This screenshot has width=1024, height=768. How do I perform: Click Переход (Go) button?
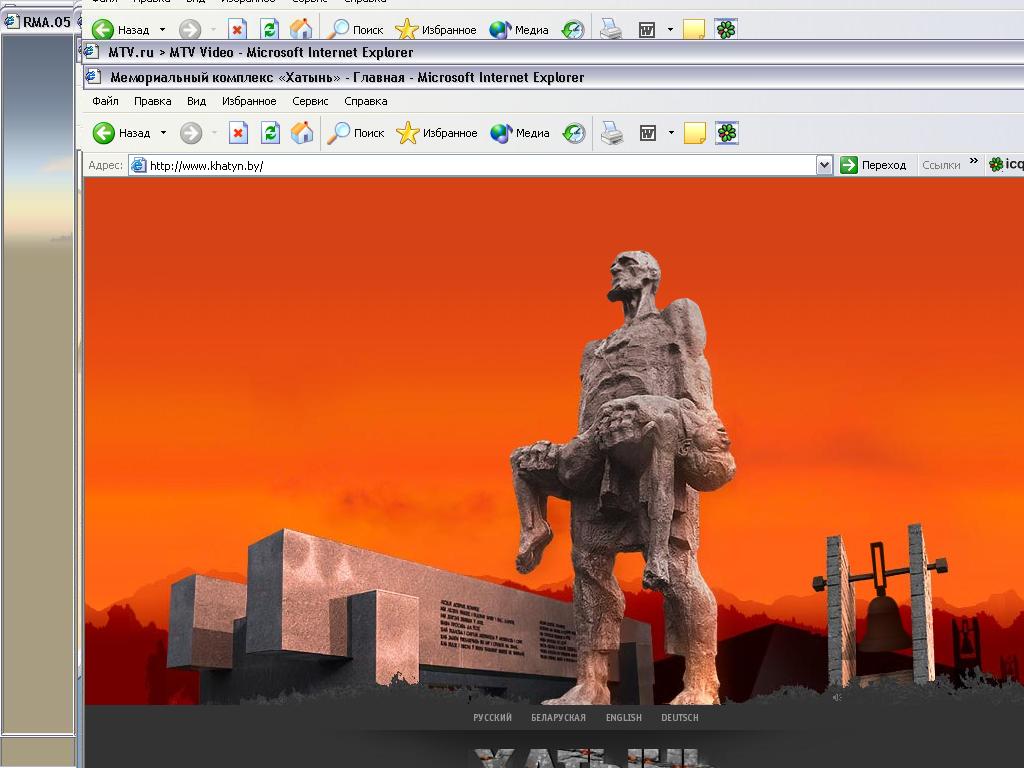click(x=874, y=165)
